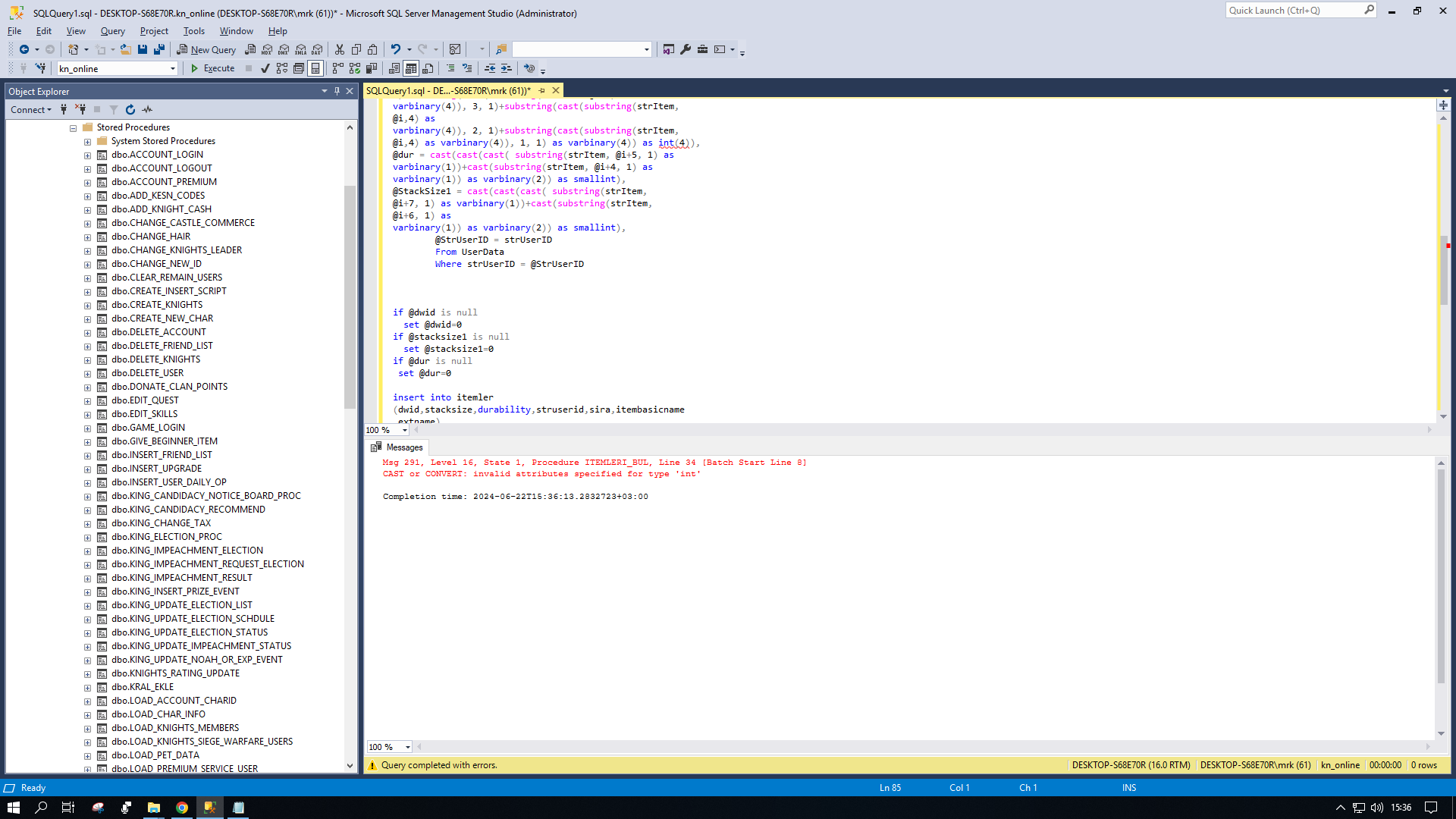Viewport: 1456px width, 819px height.
Task: Comment out the selected lines icon
Action: tap(450, 68)
